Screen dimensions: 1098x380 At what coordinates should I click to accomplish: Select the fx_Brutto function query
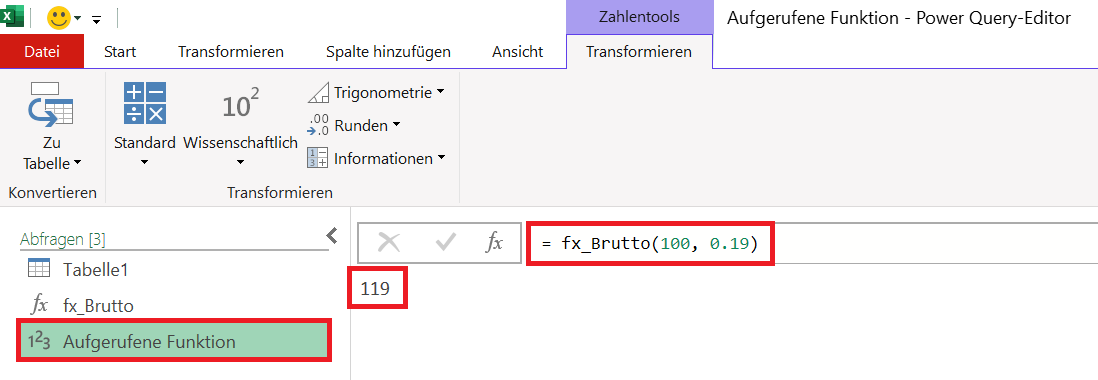(98, 305)
